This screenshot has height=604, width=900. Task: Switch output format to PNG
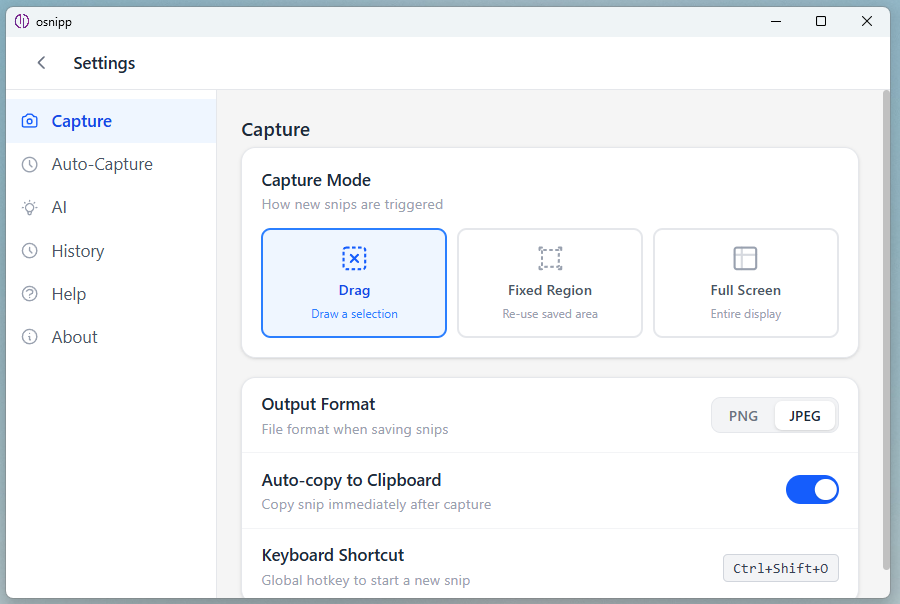(x=743, y=415)
